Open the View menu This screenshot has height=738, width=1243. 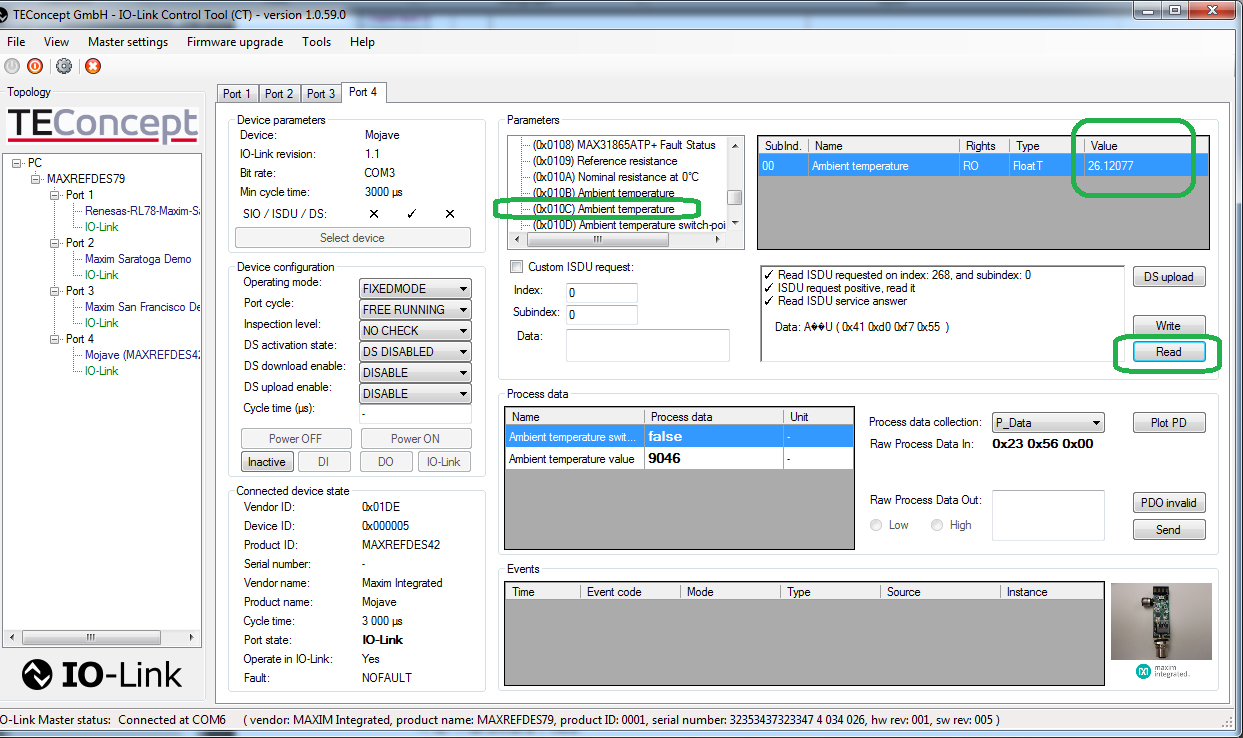56,42
